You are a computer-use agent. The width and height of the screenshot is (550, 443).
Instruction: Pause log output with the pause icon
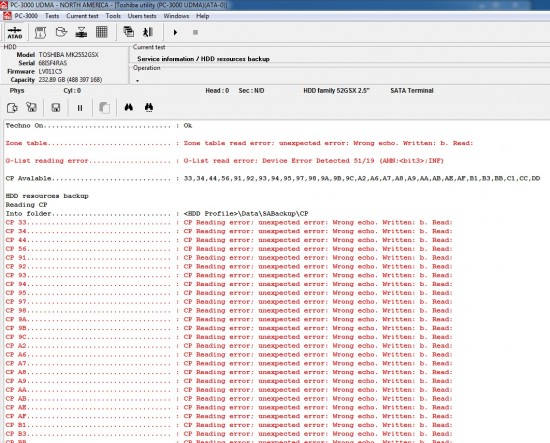tap(80, 108)
